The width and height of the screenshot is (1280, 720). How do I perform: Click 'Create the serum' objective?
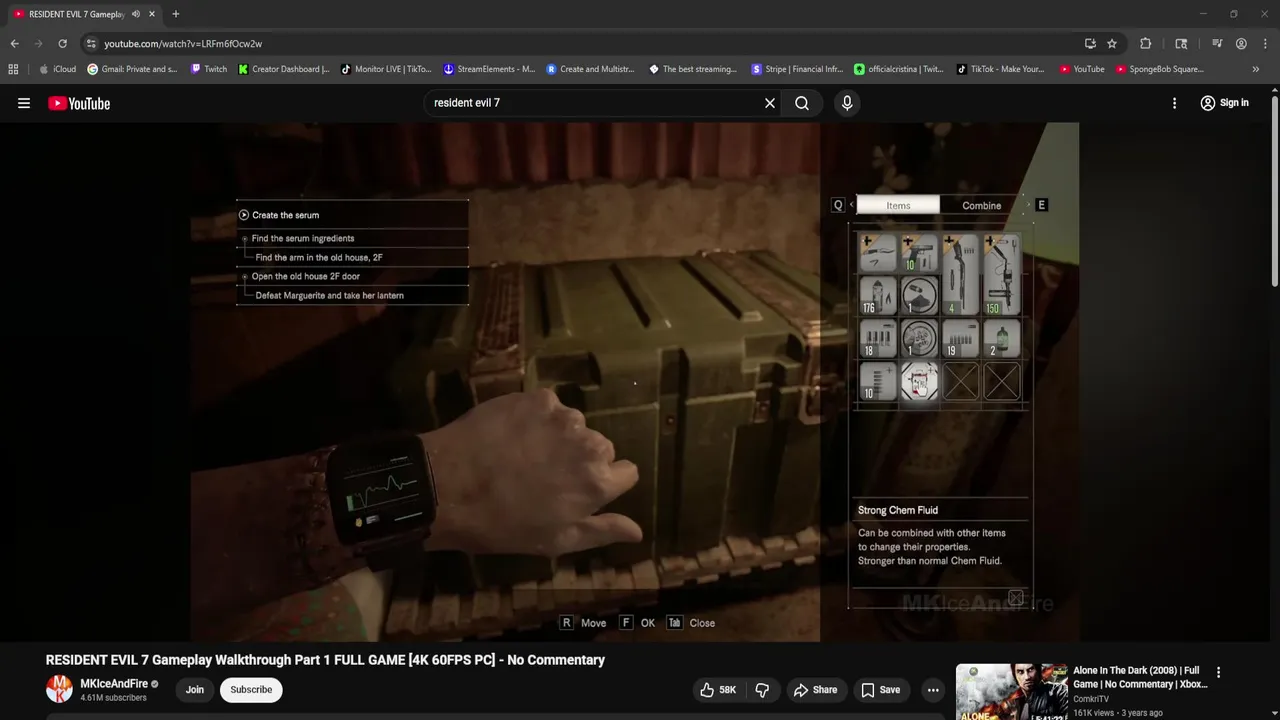pos(285,215)
